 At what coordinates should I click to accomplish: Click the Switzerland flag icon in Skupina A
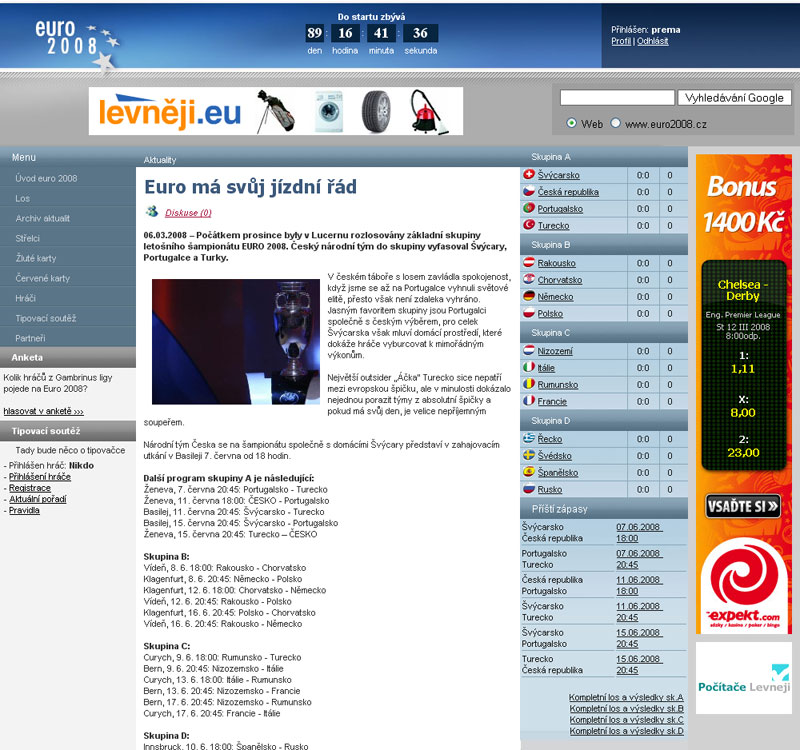(x=529, y=174)
